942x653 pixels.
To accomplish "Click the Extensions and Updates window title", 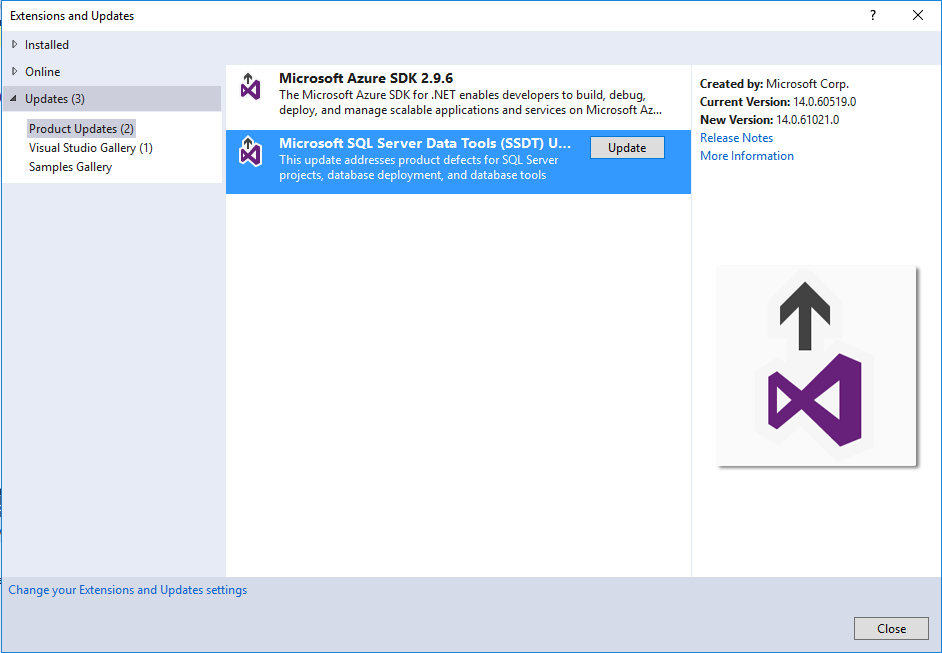I will click(x=72, y=16).
